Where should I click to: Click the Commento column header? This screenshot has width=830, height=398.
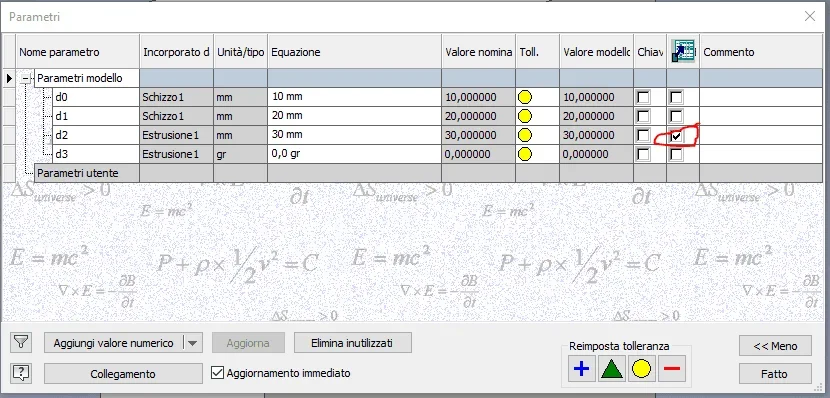coord(761,51)
